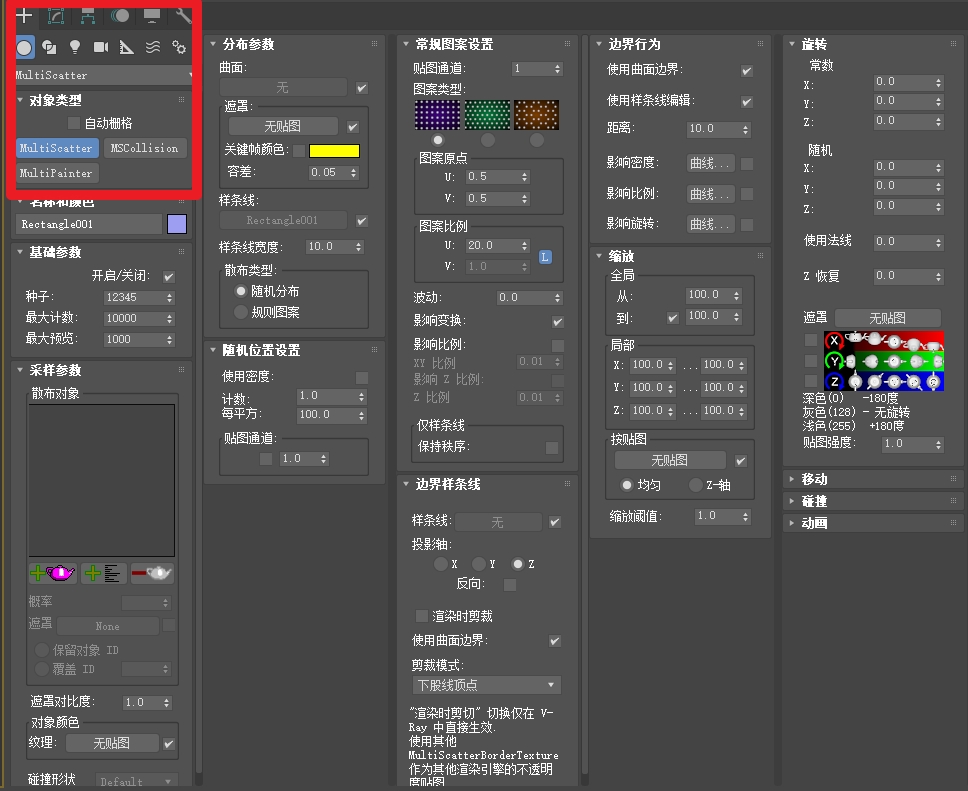This screenshot has height=791, width=968.
Task: Toggle the L lock for pattern scale
Action: pos(544,257)
